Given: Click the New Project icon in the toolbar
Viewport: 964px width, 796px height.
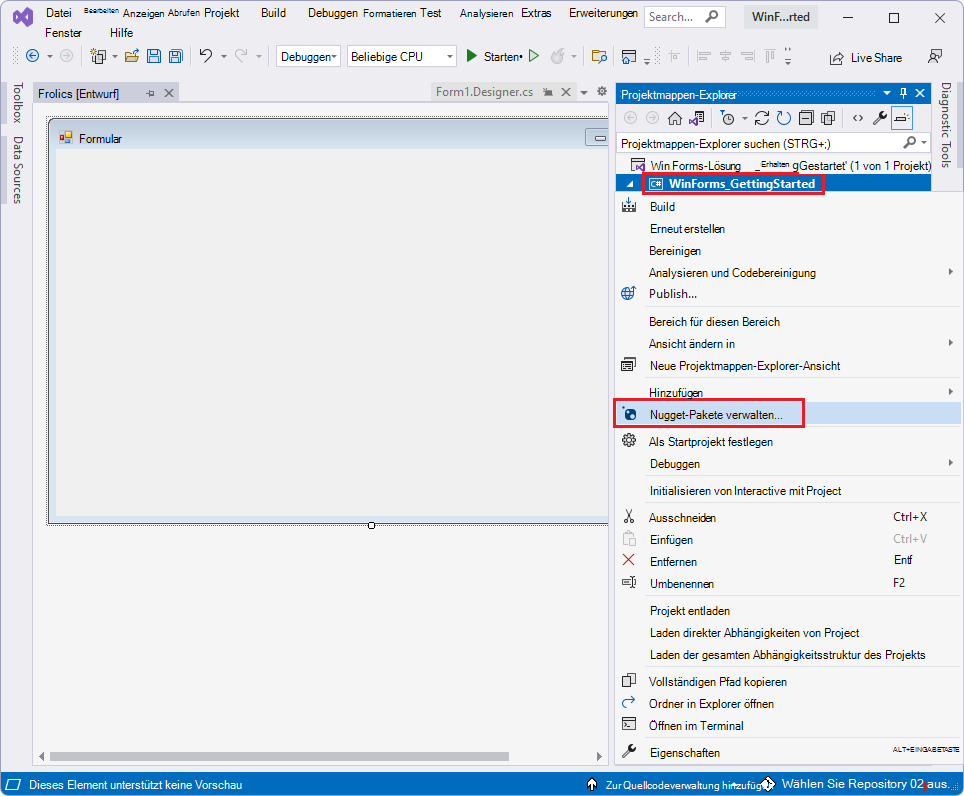Looking at the screenshot, I should click(x=100, y=57).
